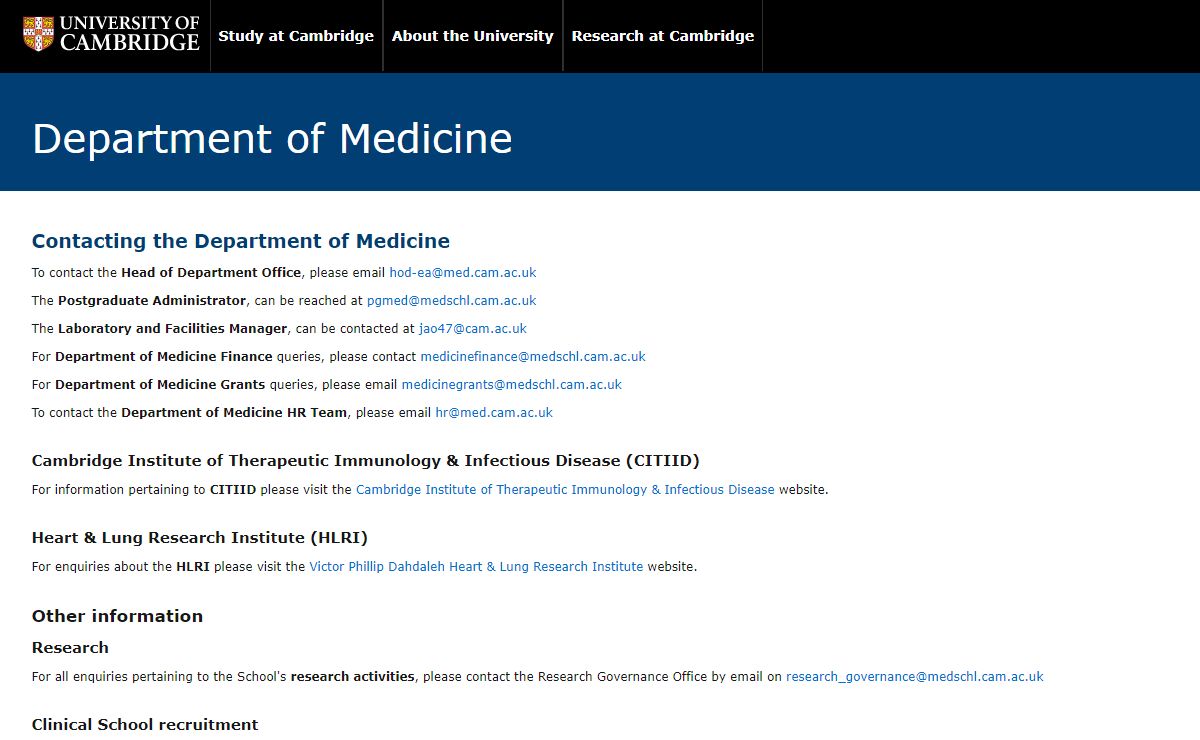Click the bold text Head of Department Office
This screenshot has height=740, width=1200.
tap(211, 272)
